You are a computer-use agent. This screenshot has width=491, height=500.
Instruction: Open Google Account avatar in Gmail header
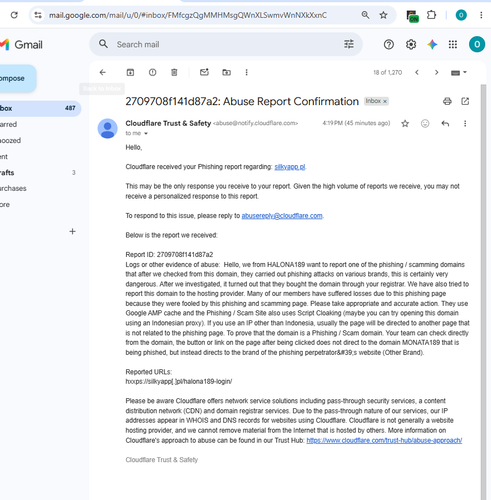pyautogui.click(x=477, y=44)
